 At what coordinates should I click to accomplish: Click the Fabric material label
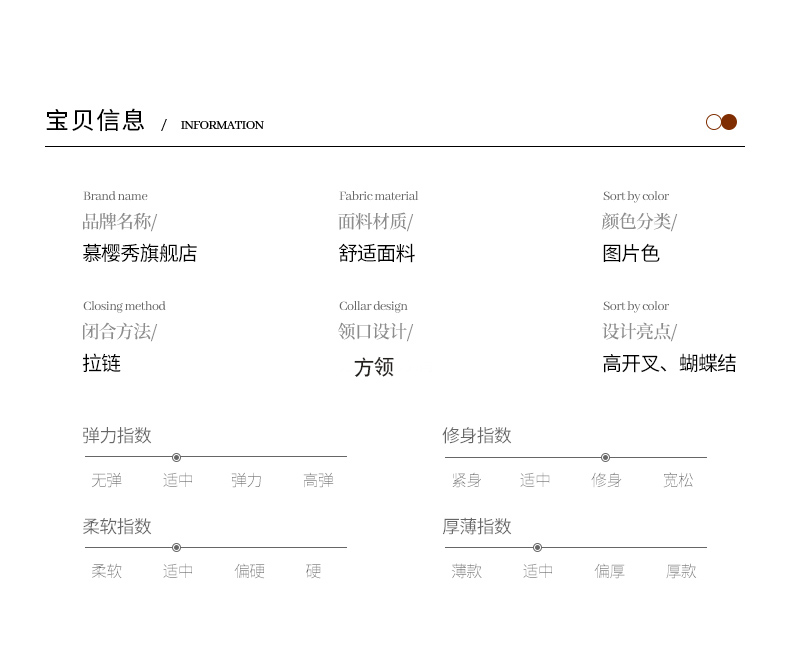coord(378,196)
